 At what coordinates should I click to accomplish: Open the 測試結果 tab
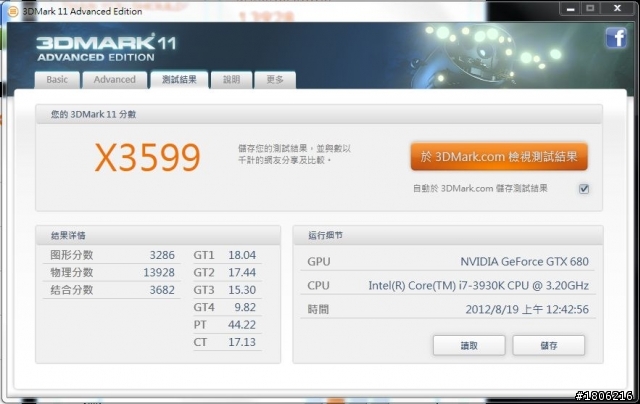179,80
